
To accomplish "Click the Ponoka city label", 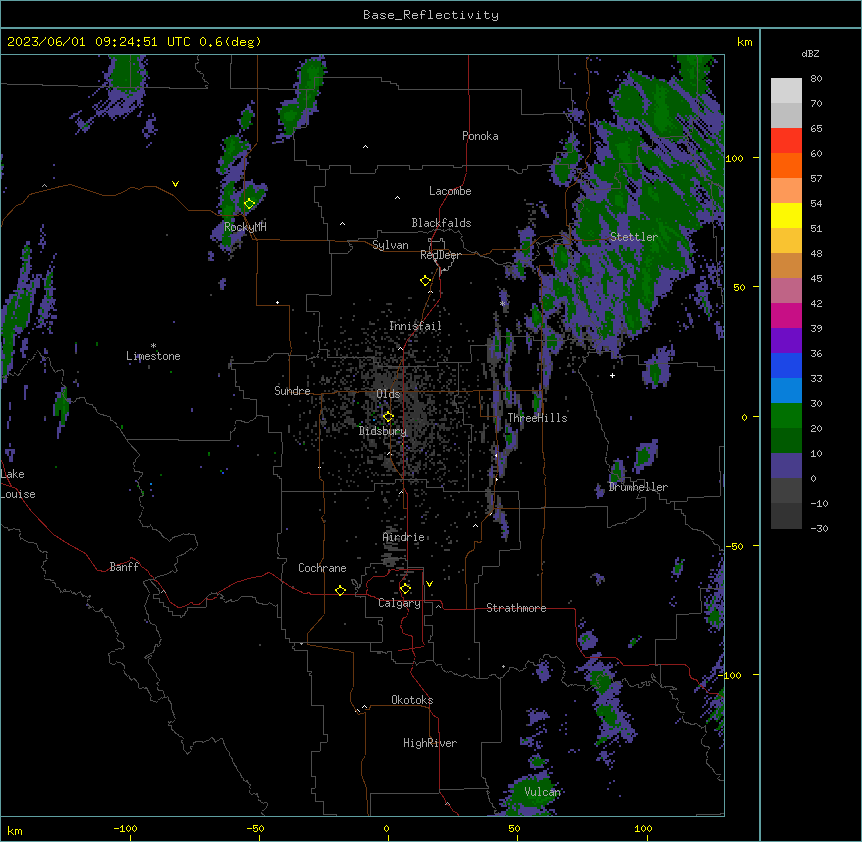I will 480,136.
